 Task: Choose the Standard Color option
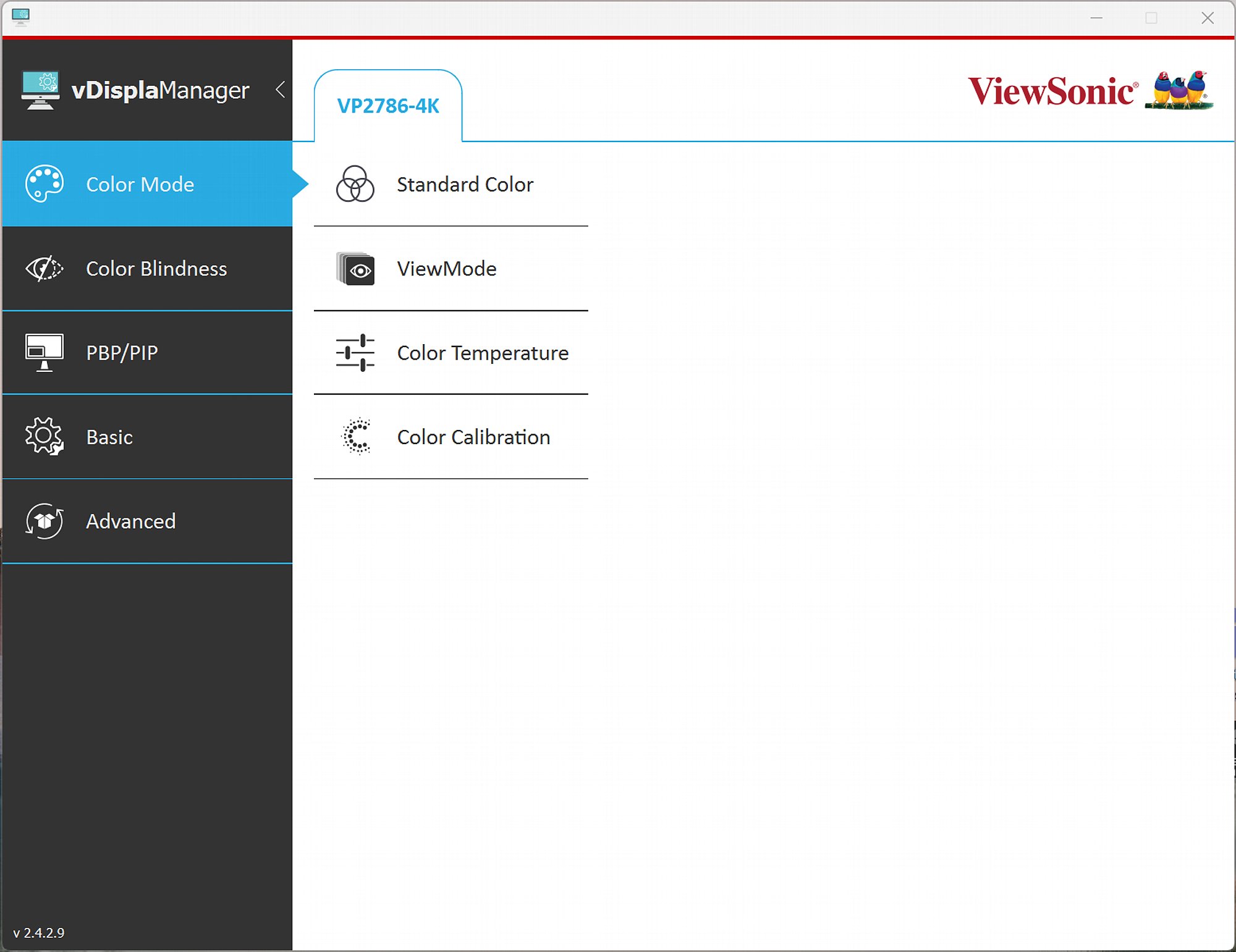pyautogui.click(x=451, y=184)
